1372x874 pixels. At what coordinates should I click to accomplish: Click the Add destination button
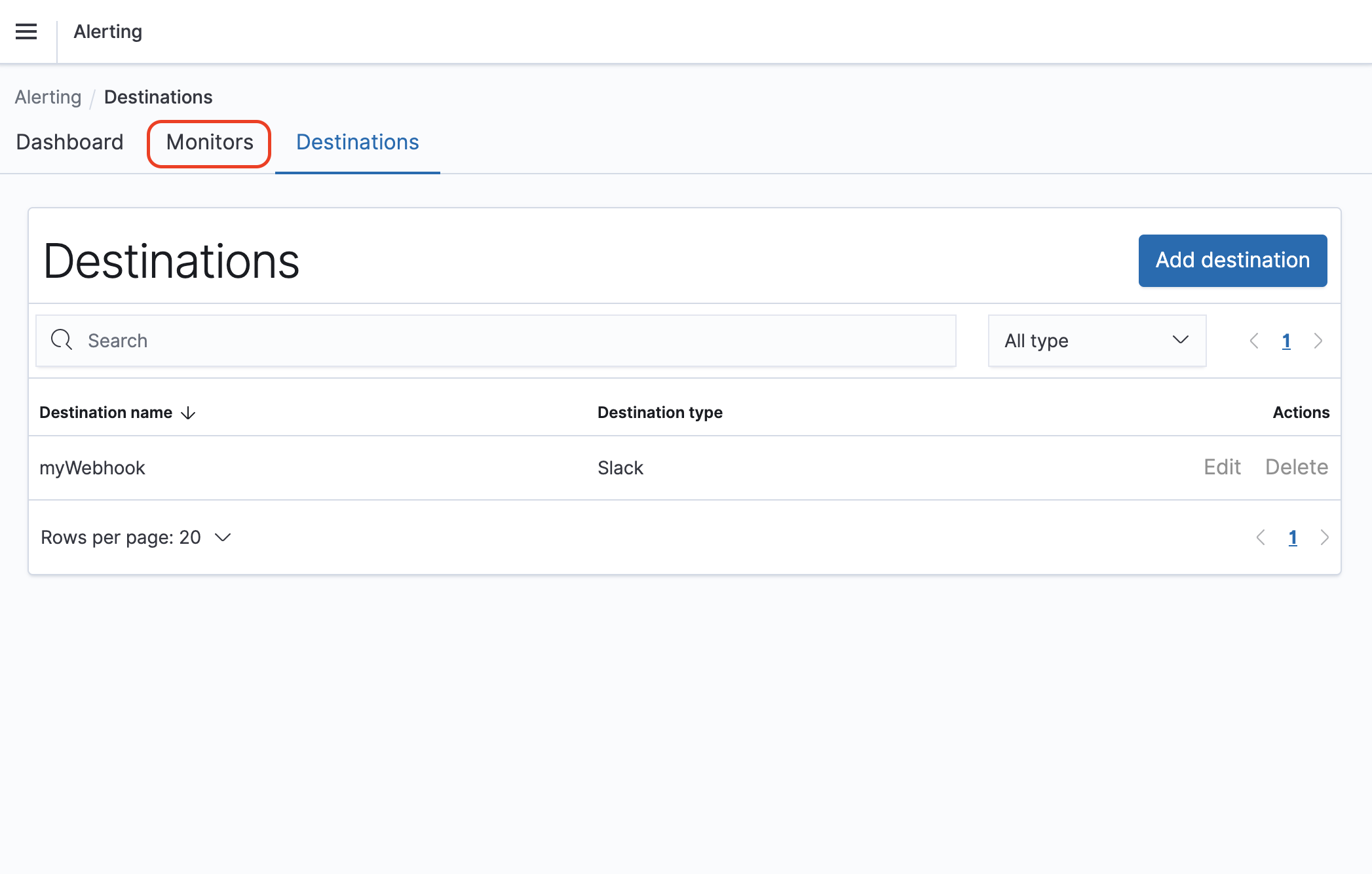click(1232, 260)
